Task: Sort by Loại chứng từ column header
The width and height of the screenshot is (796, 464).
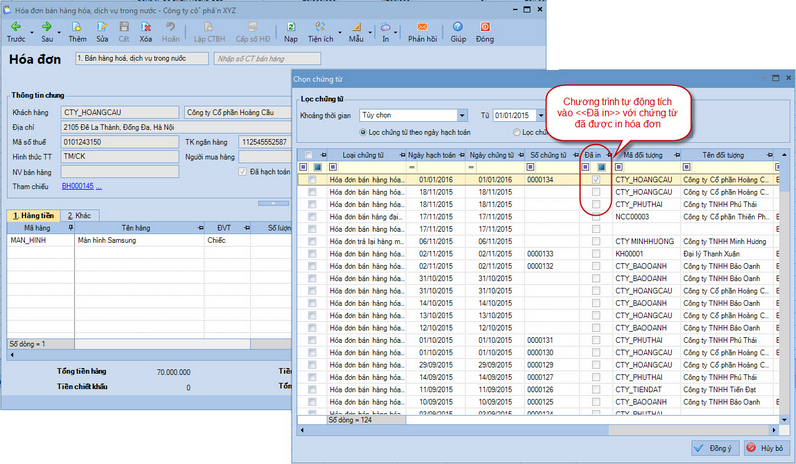Action: coord(362,155)
